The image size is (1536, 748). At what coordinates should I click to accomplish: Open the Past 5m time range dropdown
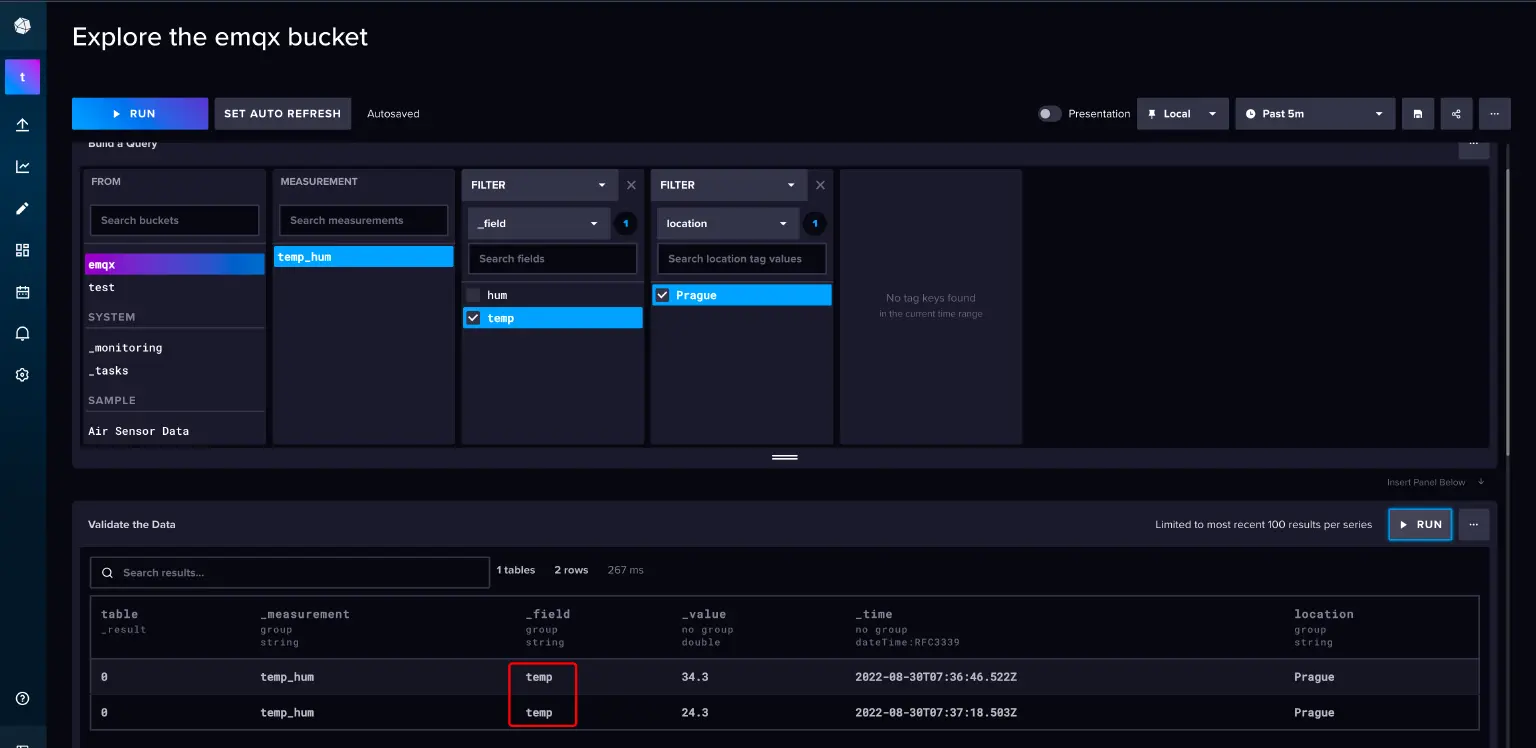click(x=1314, y=113)
